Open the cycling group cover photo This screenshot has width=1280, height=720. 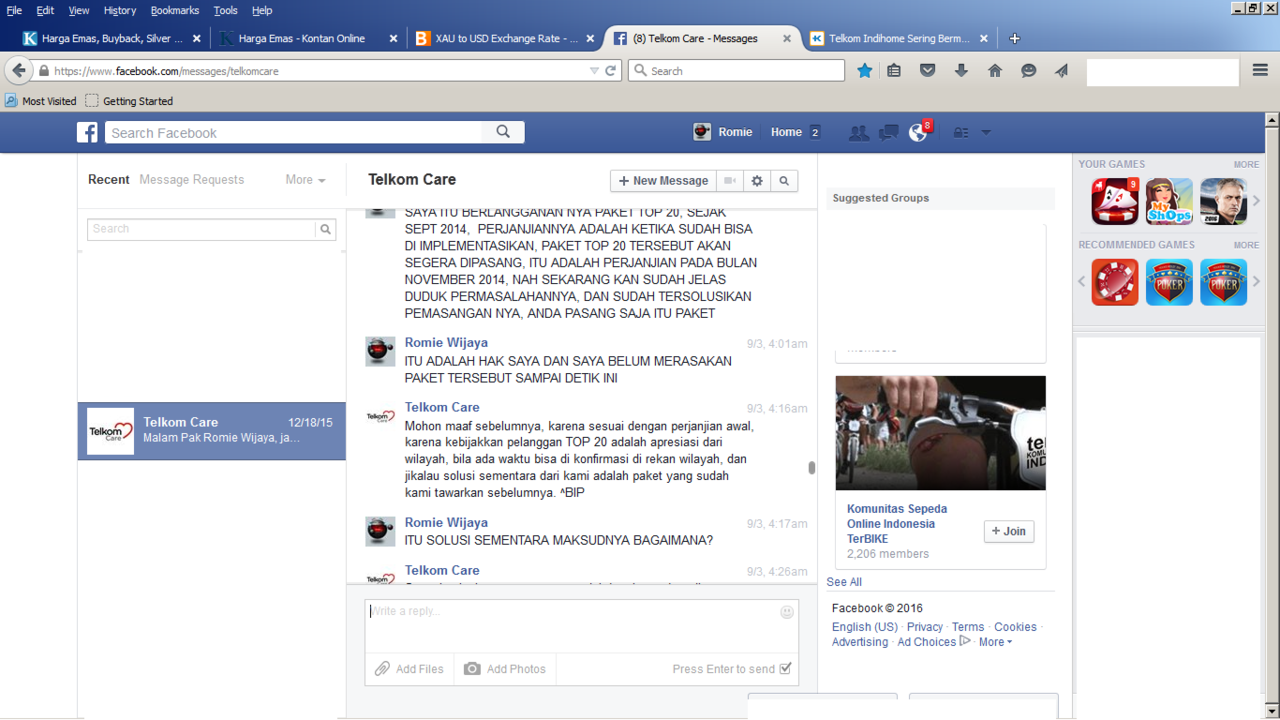point(941,433)
